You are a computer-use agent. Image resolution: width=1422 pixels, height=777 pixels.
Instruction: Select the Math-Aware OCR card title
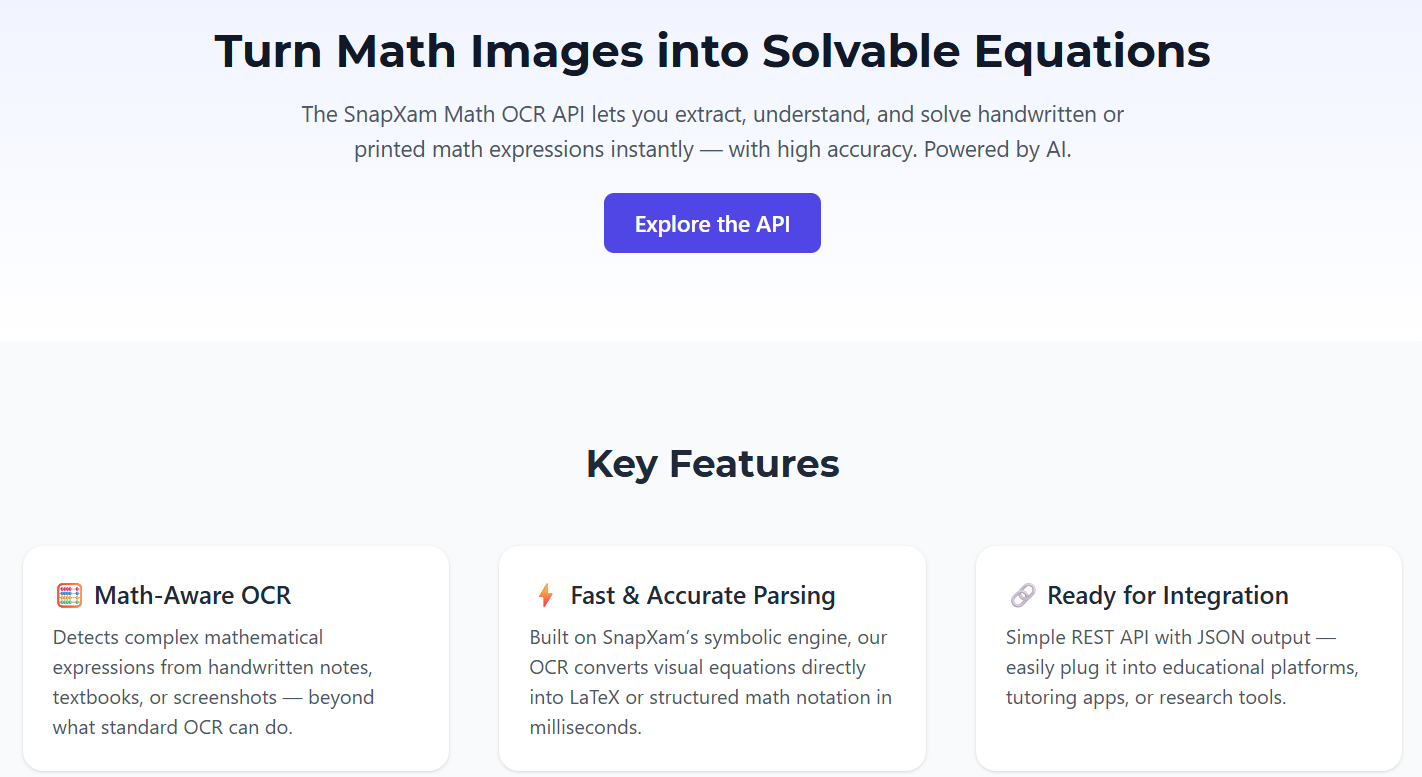192,595
